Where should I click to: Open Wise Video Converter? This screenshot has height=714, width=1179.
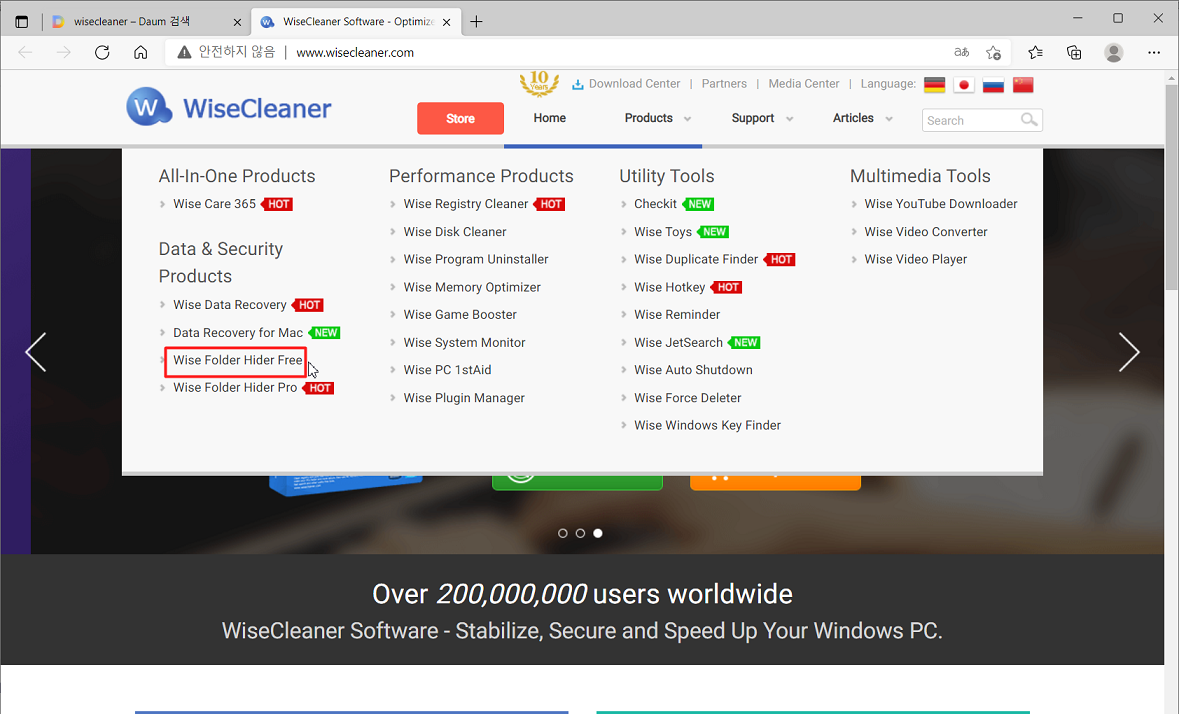(926, 231)
